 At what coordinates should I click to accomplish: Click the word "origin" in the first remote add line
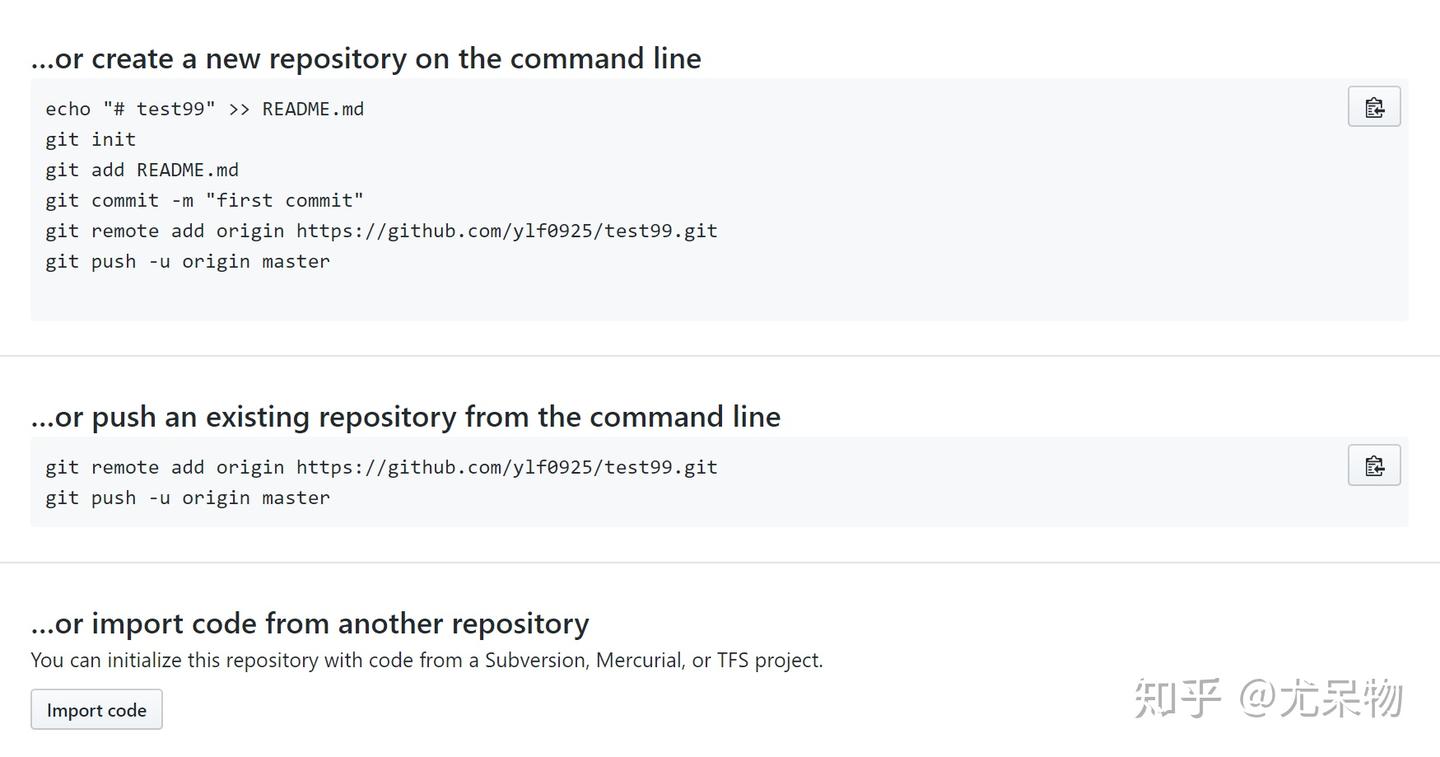(250, 231)
